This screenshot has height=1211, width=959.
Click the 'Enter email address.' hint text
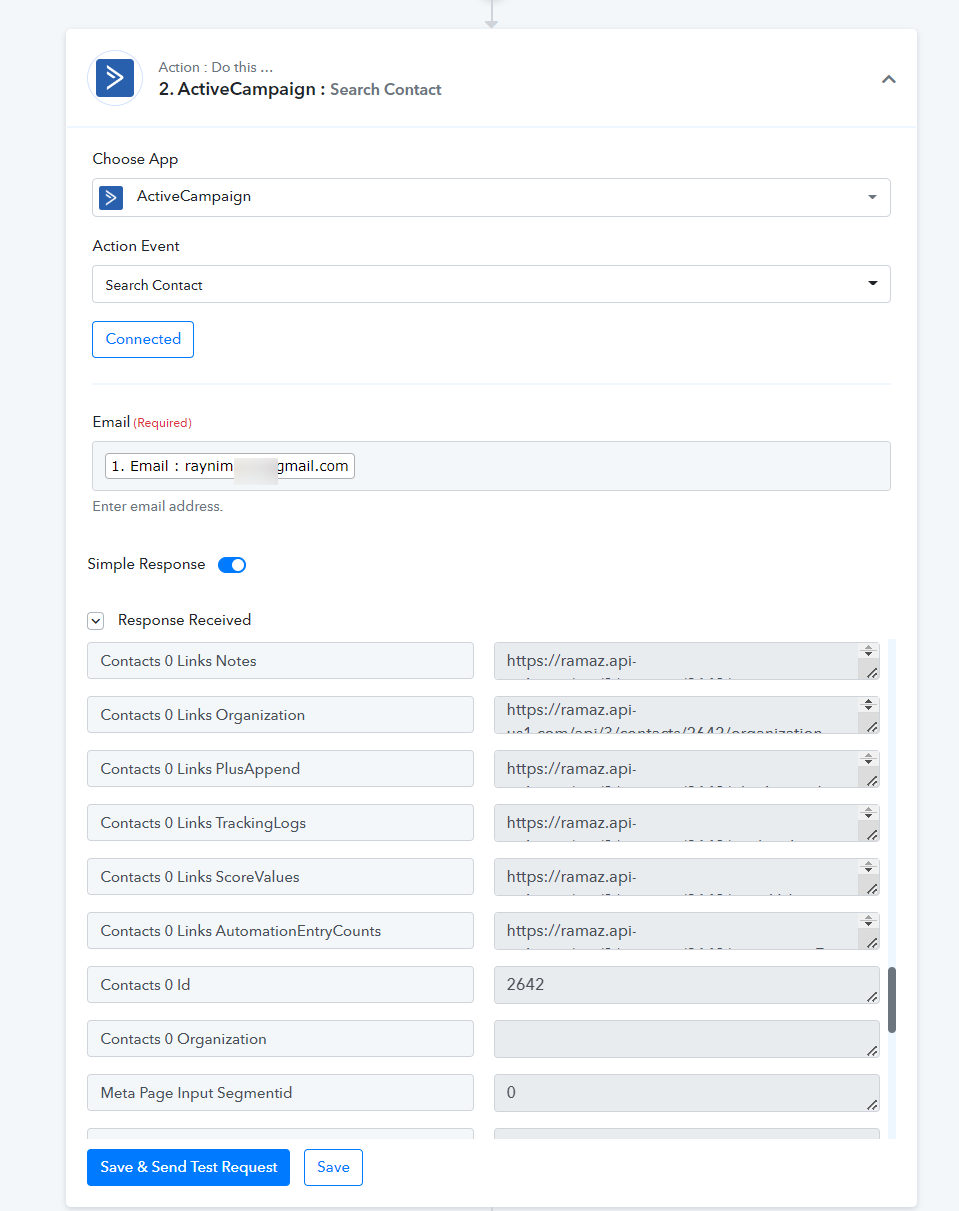point(158,507)
